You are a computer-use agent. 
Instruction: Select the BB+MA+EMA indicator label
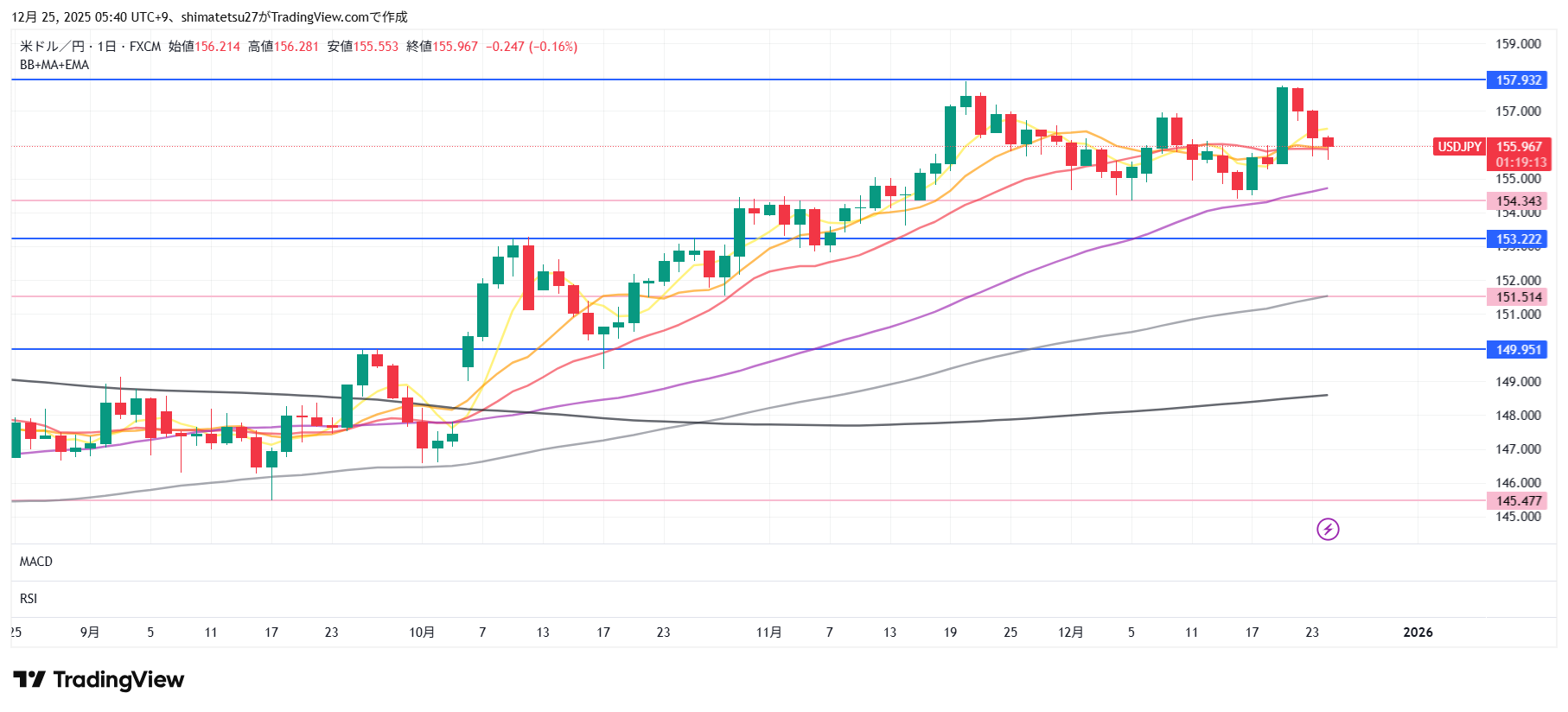pos(54,65)
